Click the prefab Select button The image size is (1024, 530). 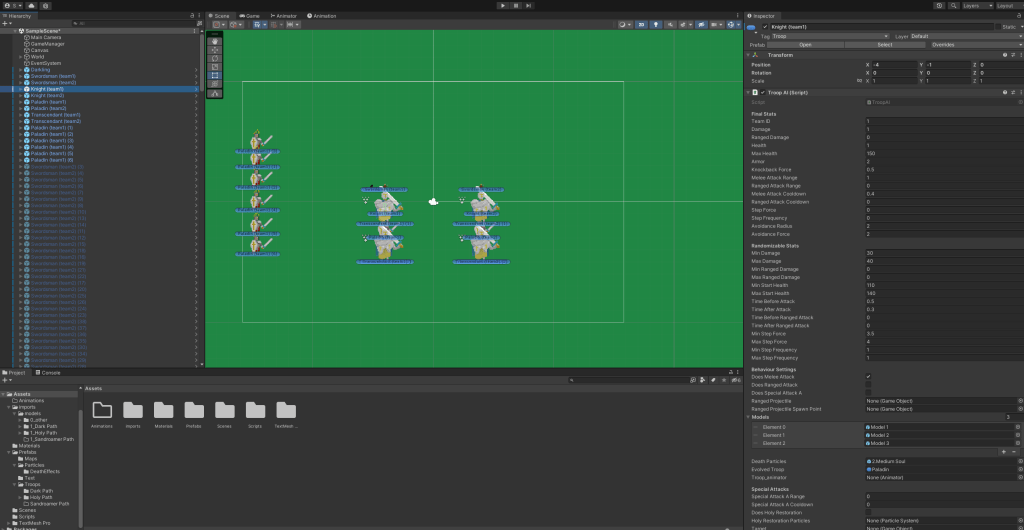(x=884, y=45)
